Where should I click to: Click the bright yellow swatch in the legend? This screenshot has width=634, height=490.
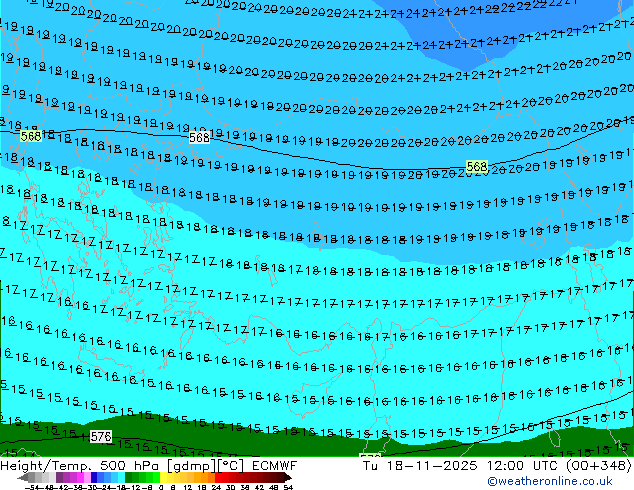click(x=164, y=477)
